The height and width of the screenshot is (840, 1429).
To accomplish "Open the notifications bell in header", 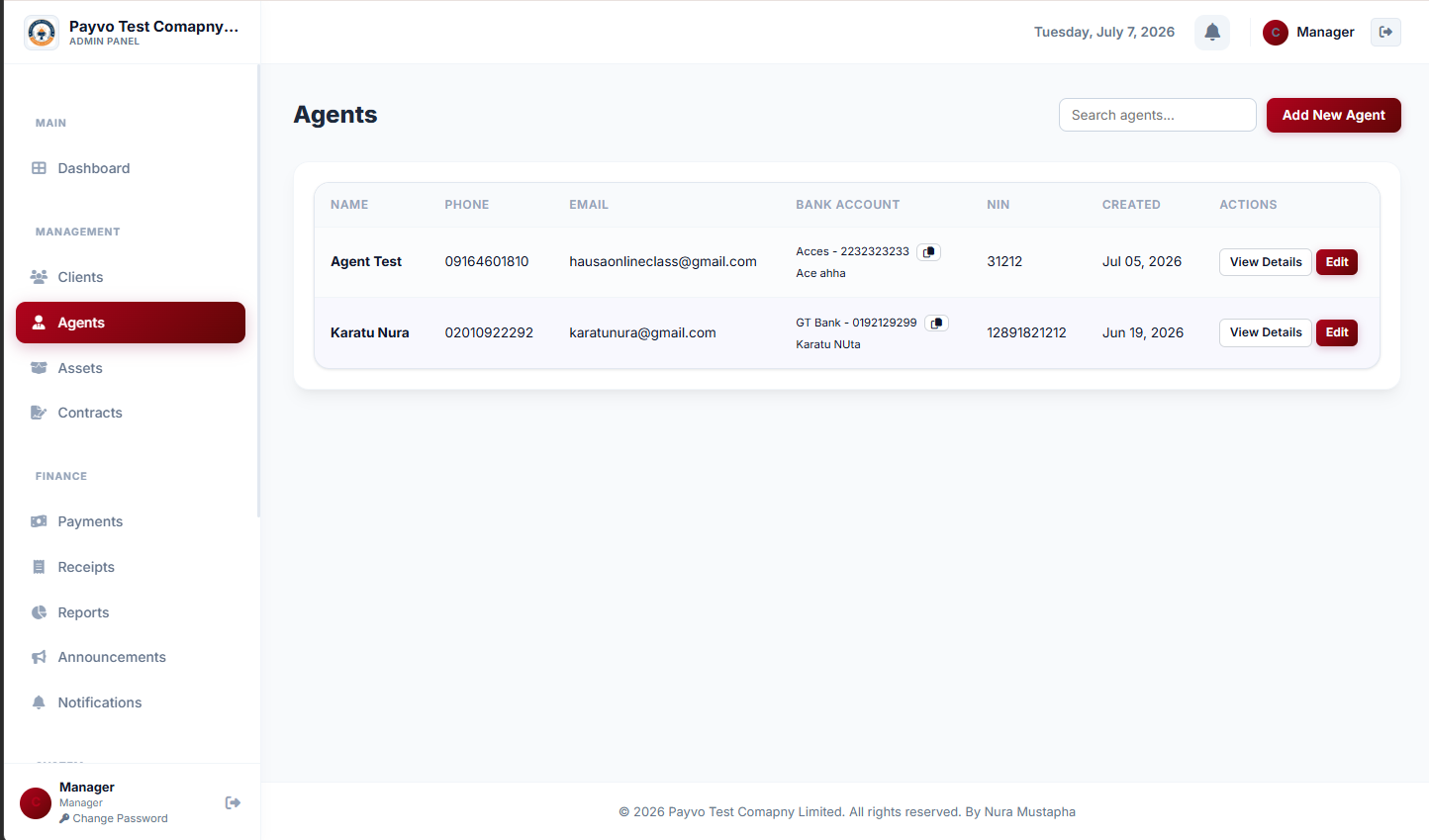I will pyautogui.click(x=1212, y=32).
